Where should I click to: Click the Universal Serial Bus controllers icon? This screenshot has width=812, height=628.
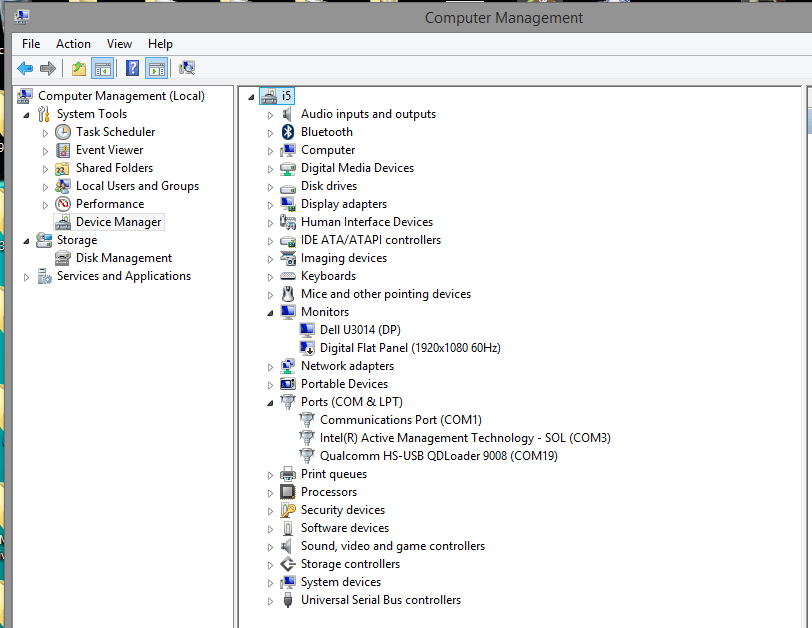point(288,600)
